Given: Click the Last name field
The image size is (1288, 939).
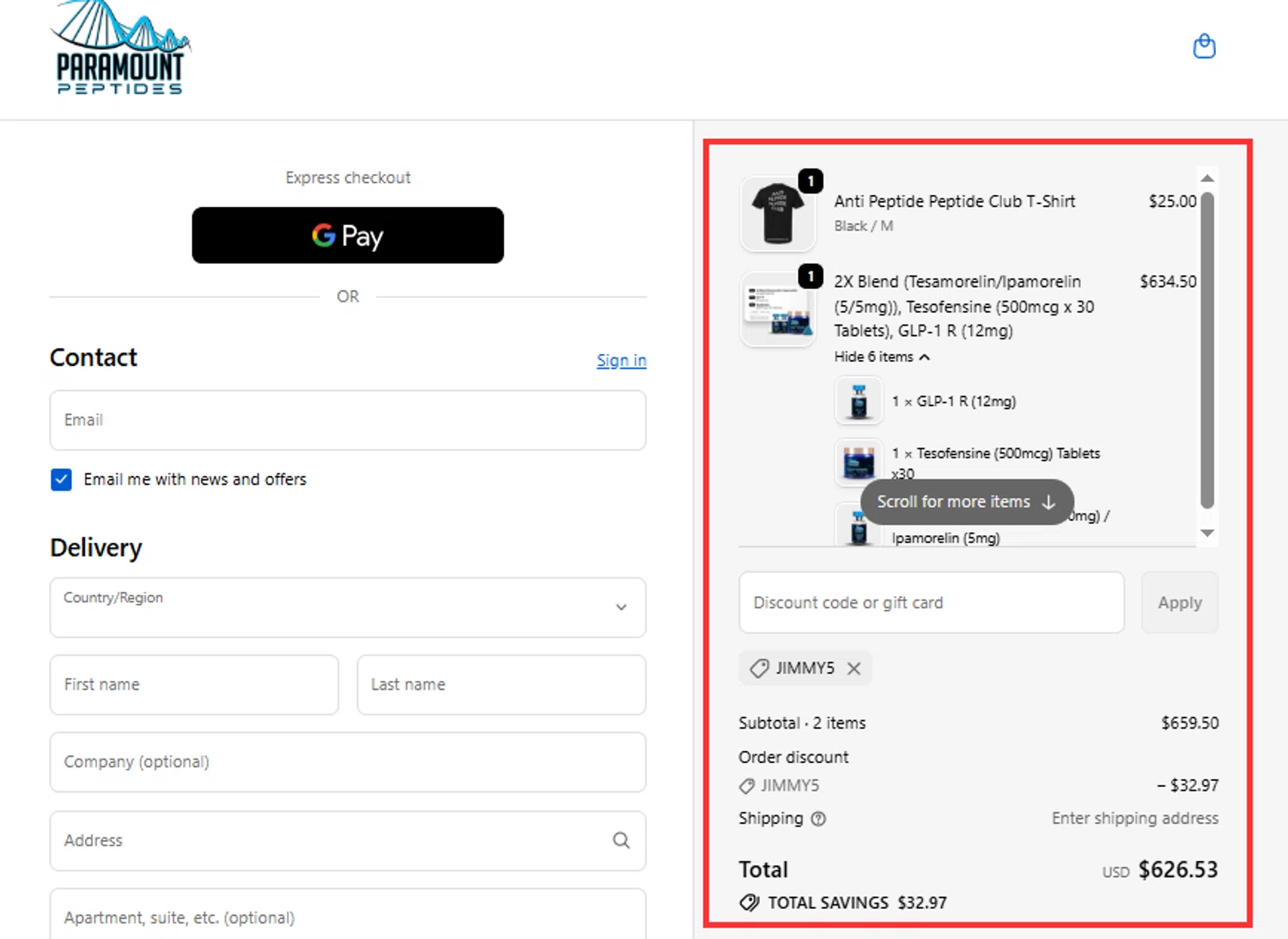Looking at the screenshot, I should pyautogui.click(x=501, y=685).
